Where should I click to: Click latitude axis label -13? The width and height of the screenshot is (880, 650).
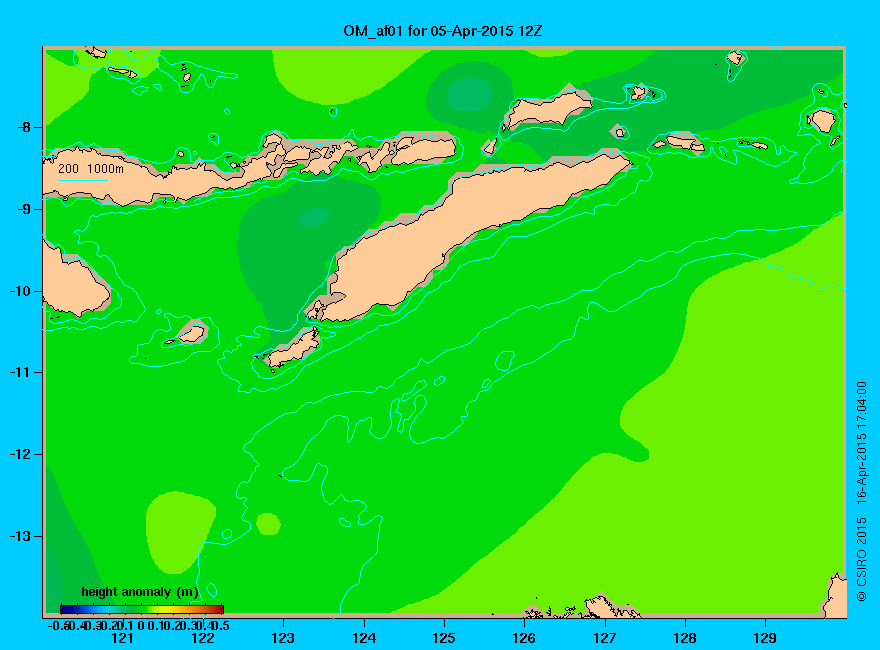pos(20,536)
